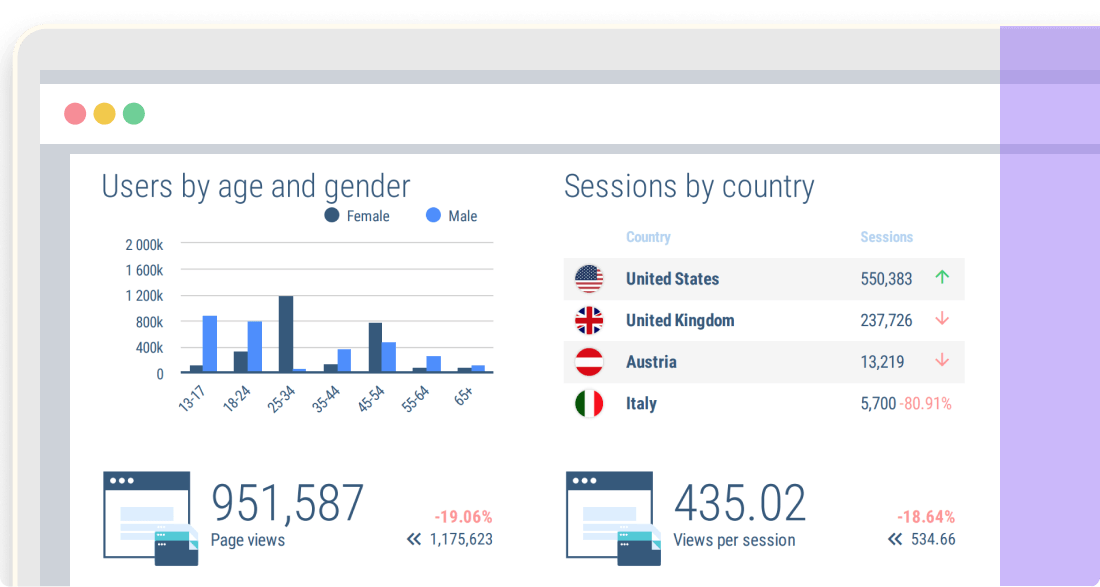The width and height of the screenshot is (1100, 587).
Task: Toggle the green window control dot
Action: [133, 113]
